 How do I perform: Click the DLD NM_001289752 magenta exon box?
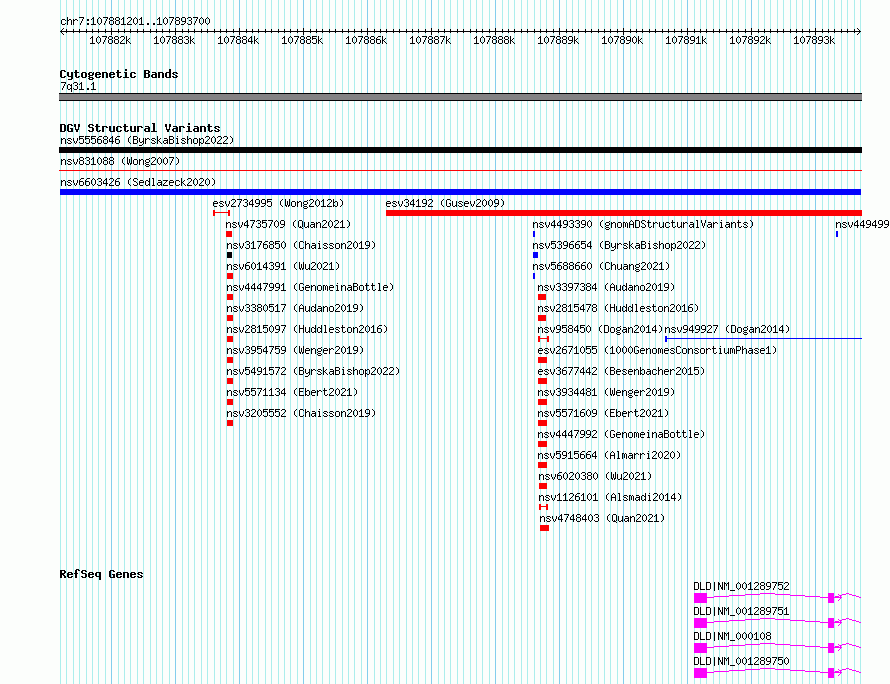(x=700, y=598)
